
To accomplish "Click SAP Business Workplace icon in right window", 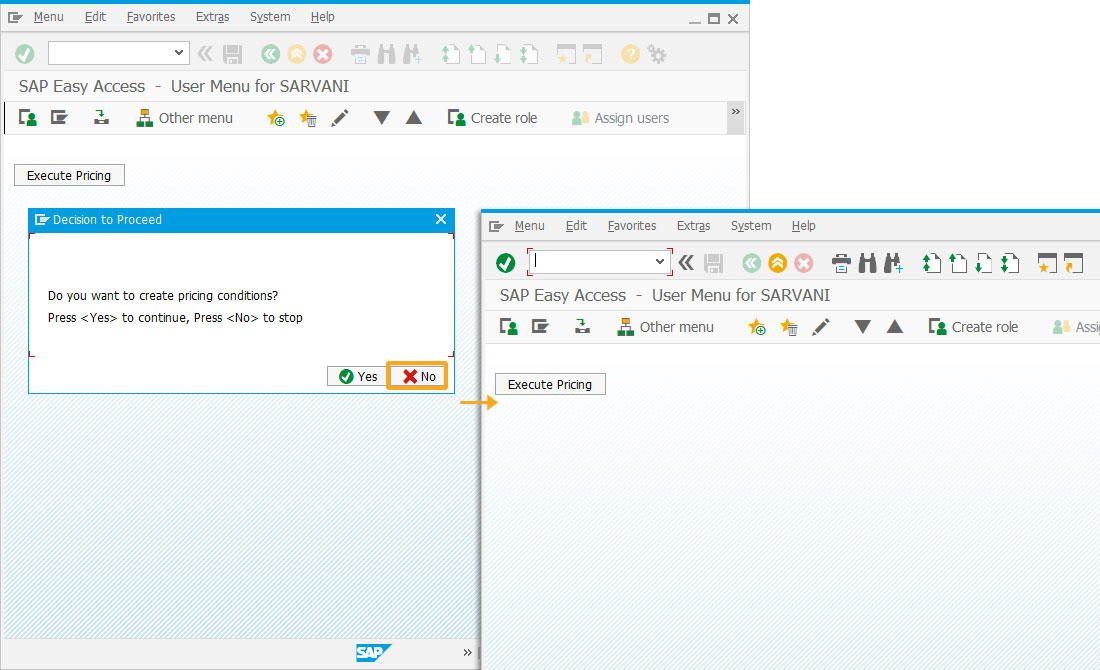I will 582,327.
